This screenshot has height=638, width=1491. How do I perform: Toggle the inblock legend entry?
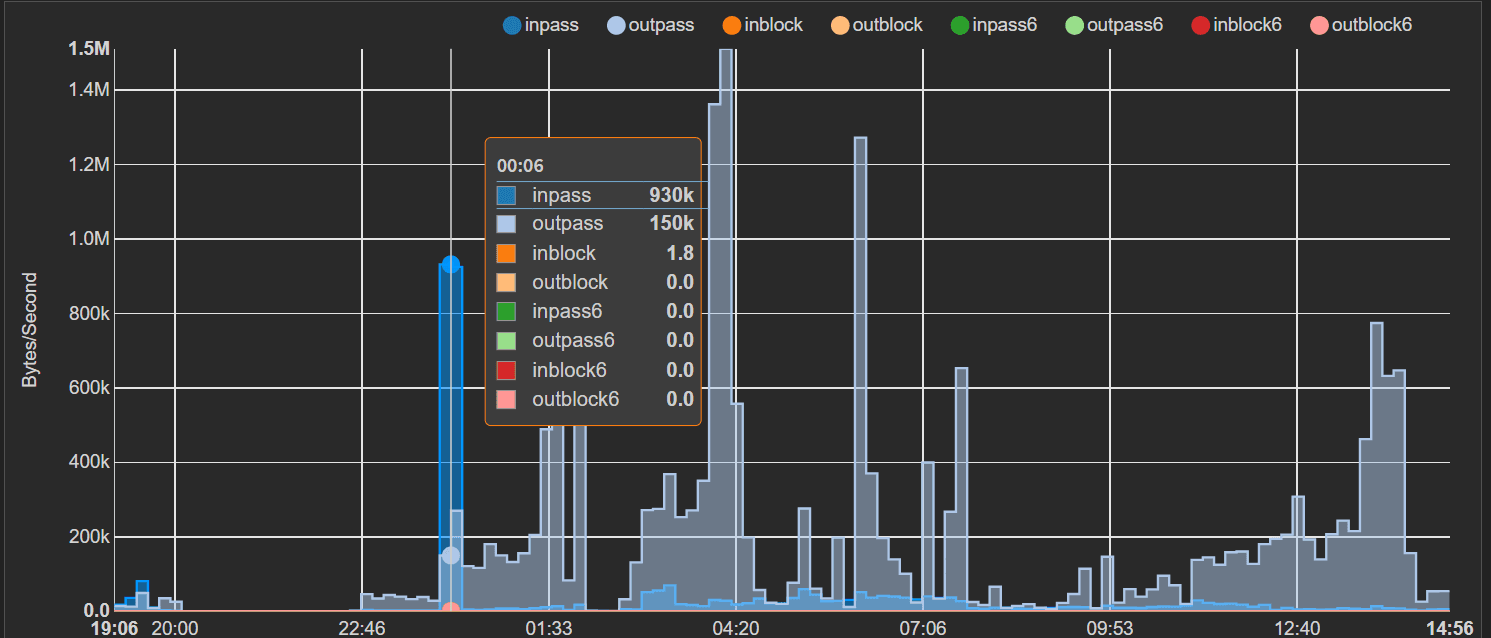[762, 25]
